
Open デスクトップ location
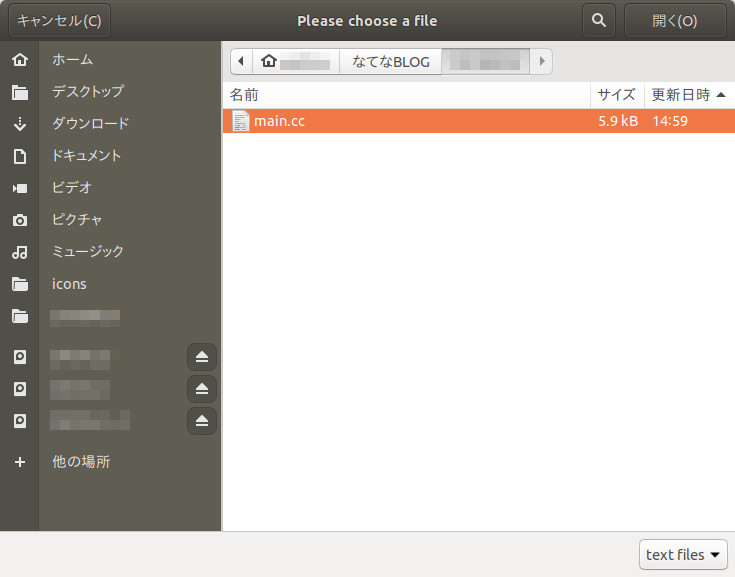click(88, 91)
